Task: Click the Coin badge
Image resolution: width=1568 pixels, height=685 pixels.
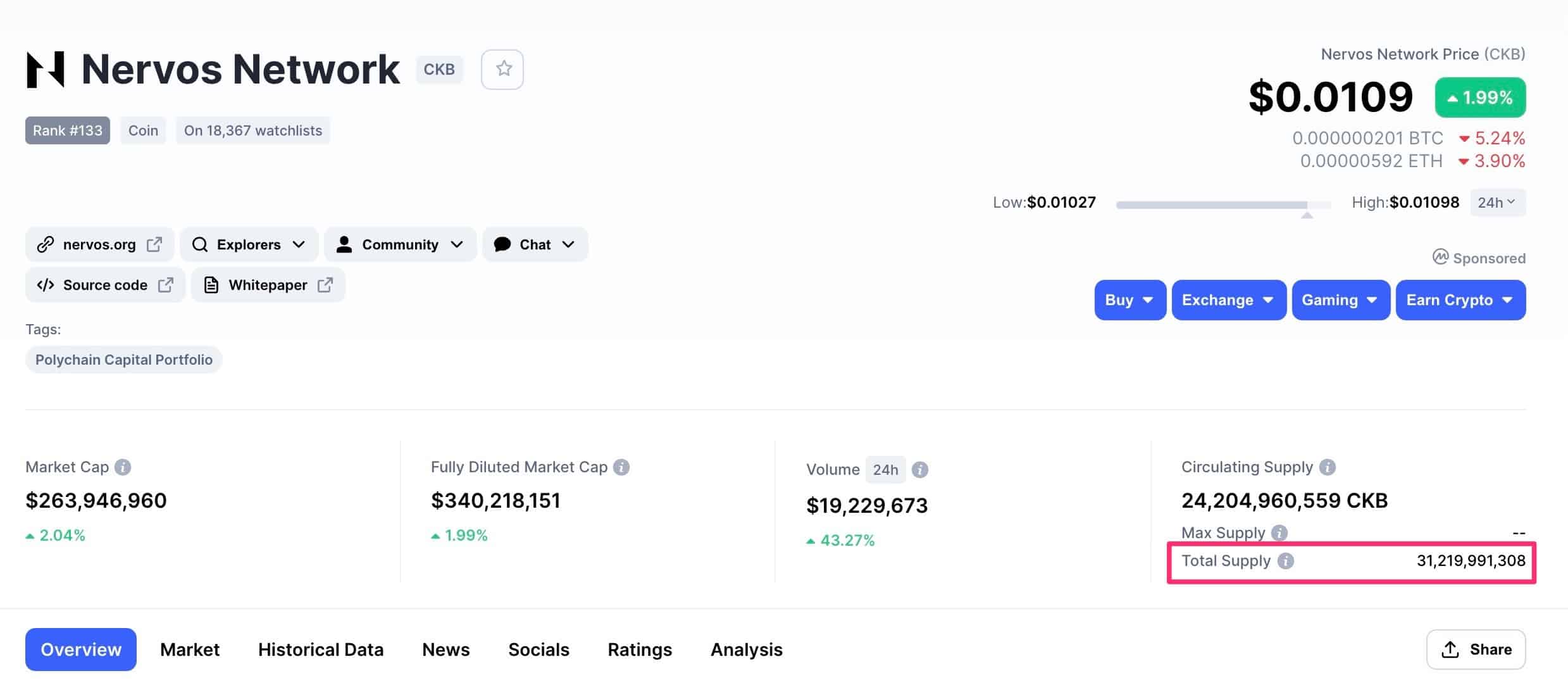Action: [x=144, y=130]
